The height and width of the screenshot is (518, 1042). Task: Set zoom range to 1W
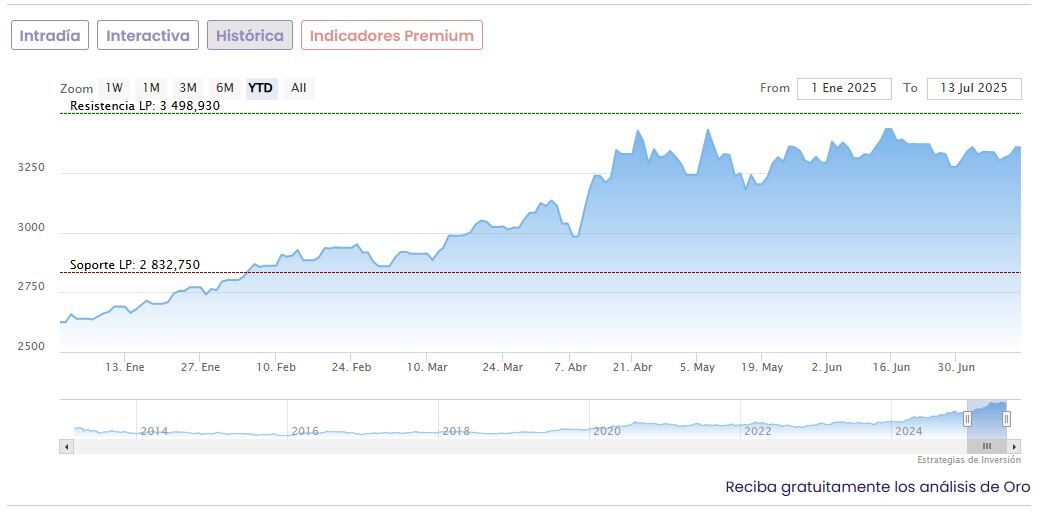coord(115,88)
